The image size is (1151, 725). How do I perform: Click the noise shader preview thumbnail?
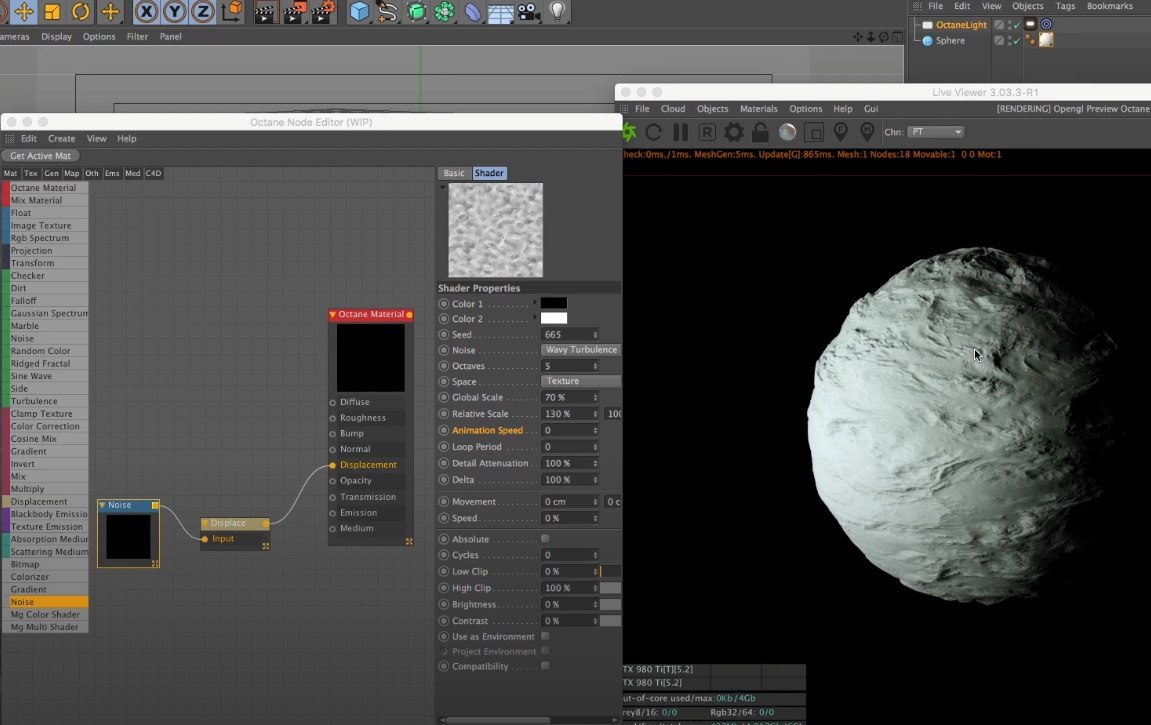coord(495,230)
